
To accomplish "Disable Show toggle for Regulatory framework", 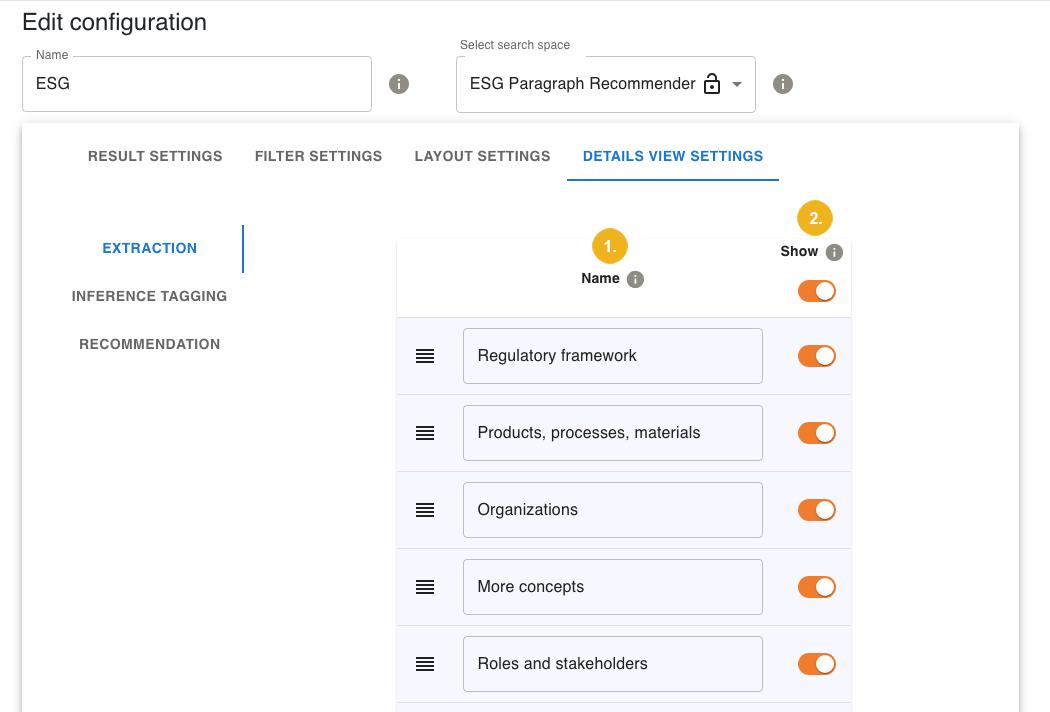I will (x=816, y=356).
